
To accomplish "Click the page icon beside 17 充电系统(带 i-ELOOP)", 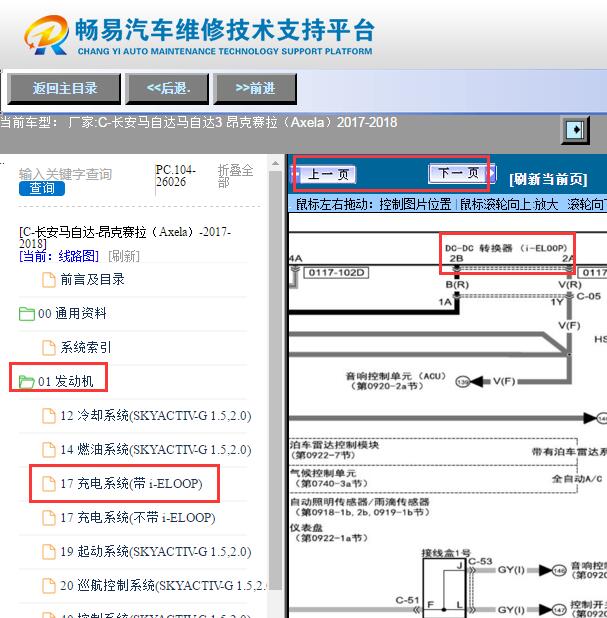I will click(x=49, y=484).
